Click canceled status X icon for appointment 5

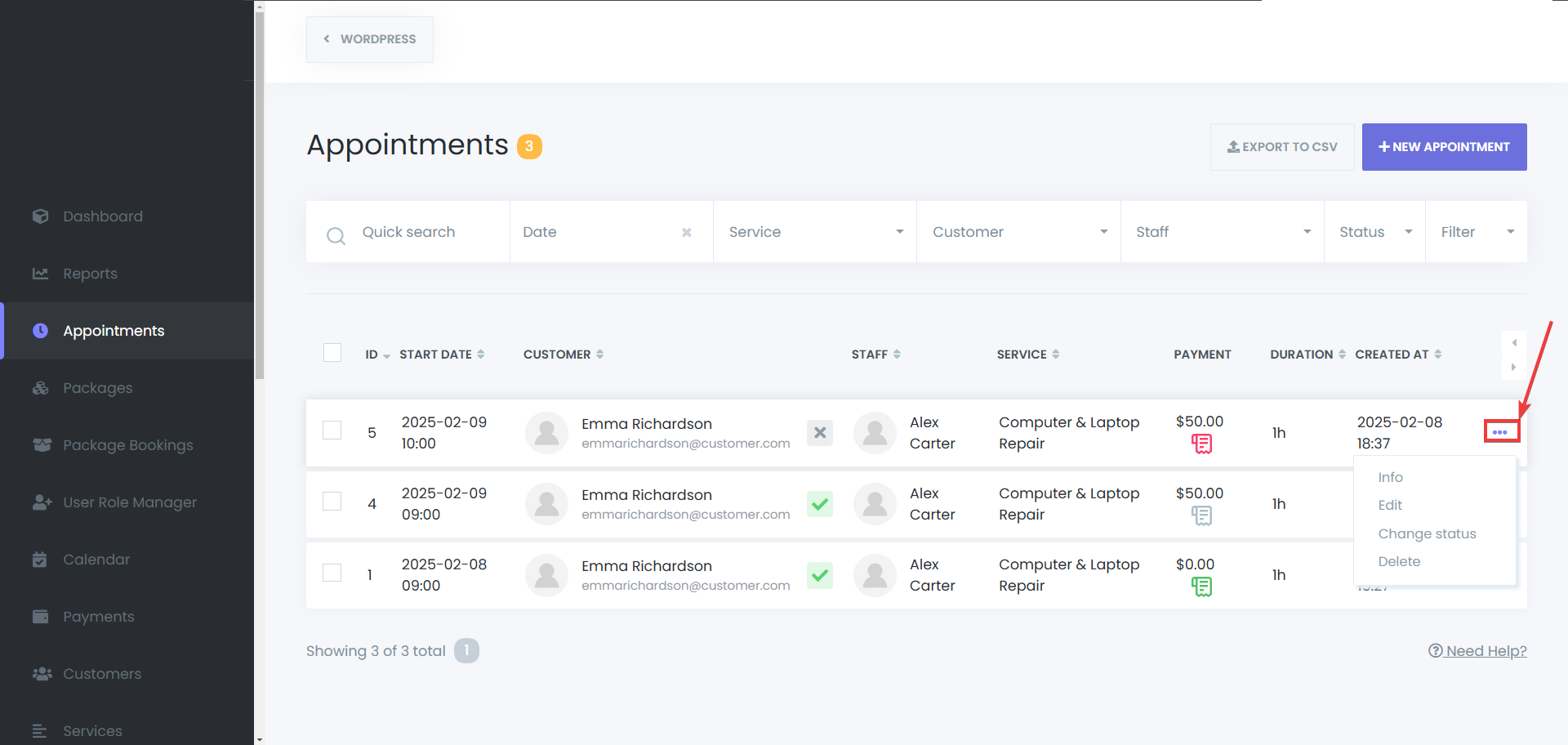tap(820, 433)
